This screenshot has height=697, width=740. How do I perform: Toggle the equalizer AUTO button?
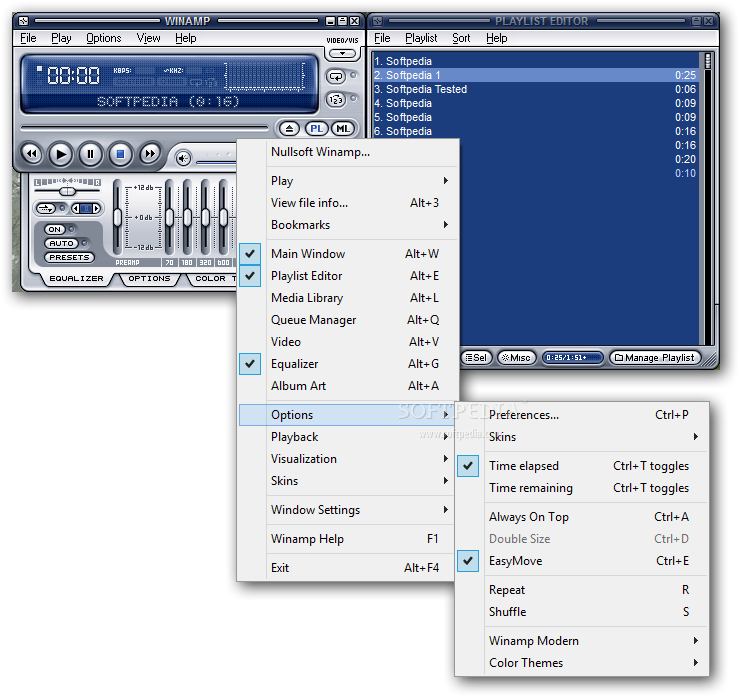(61, 244)
